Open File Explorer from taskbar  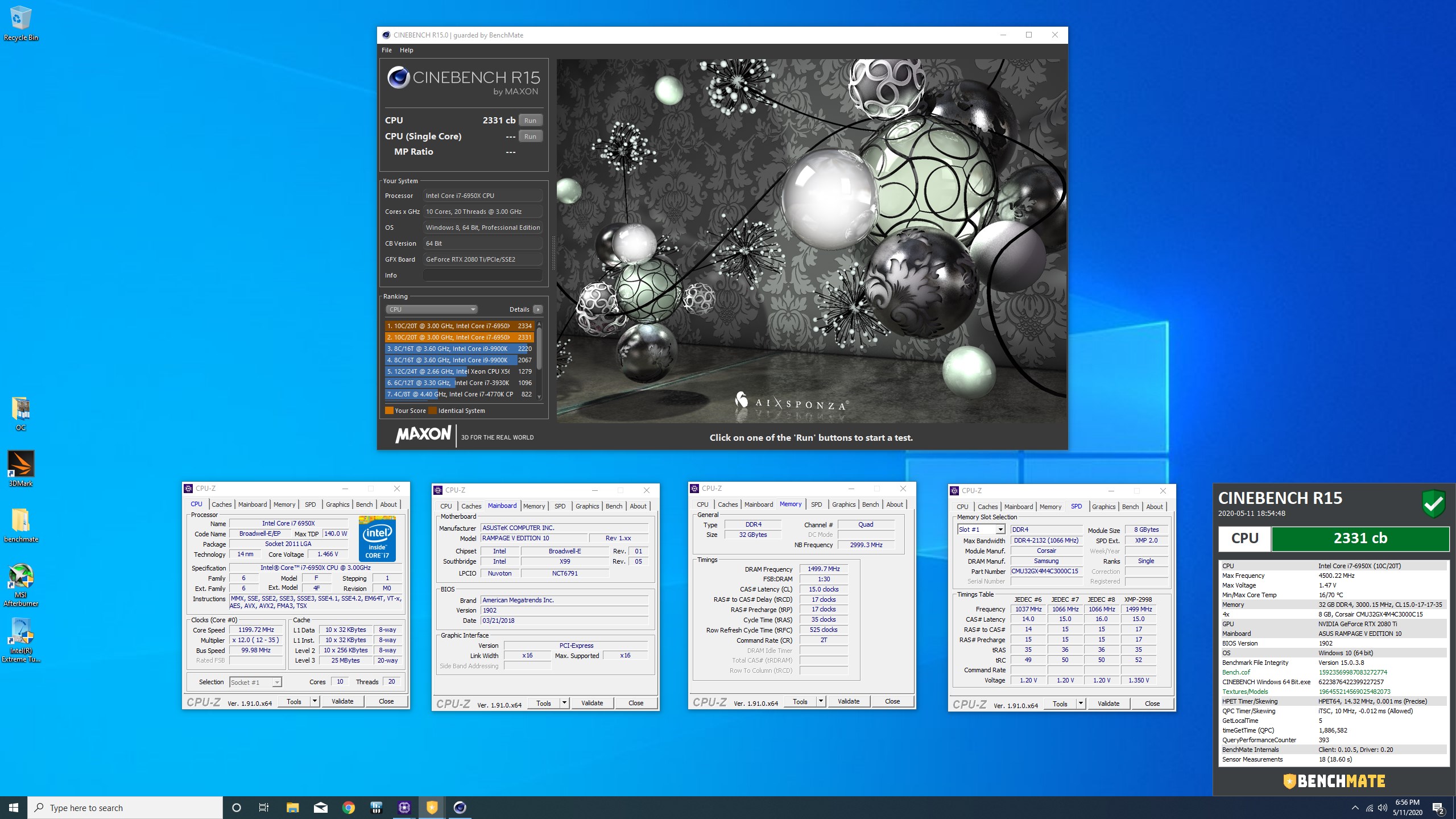click(292, 808)
